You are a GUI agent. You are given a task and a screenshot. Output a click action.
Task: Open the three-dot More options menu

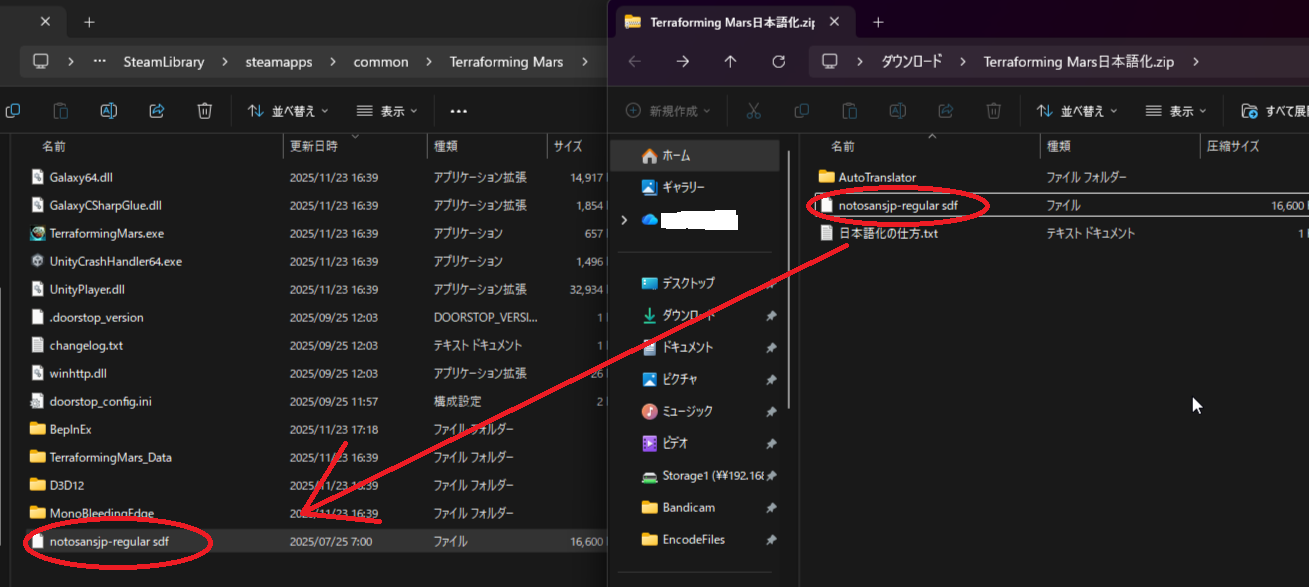pos(459,111)
